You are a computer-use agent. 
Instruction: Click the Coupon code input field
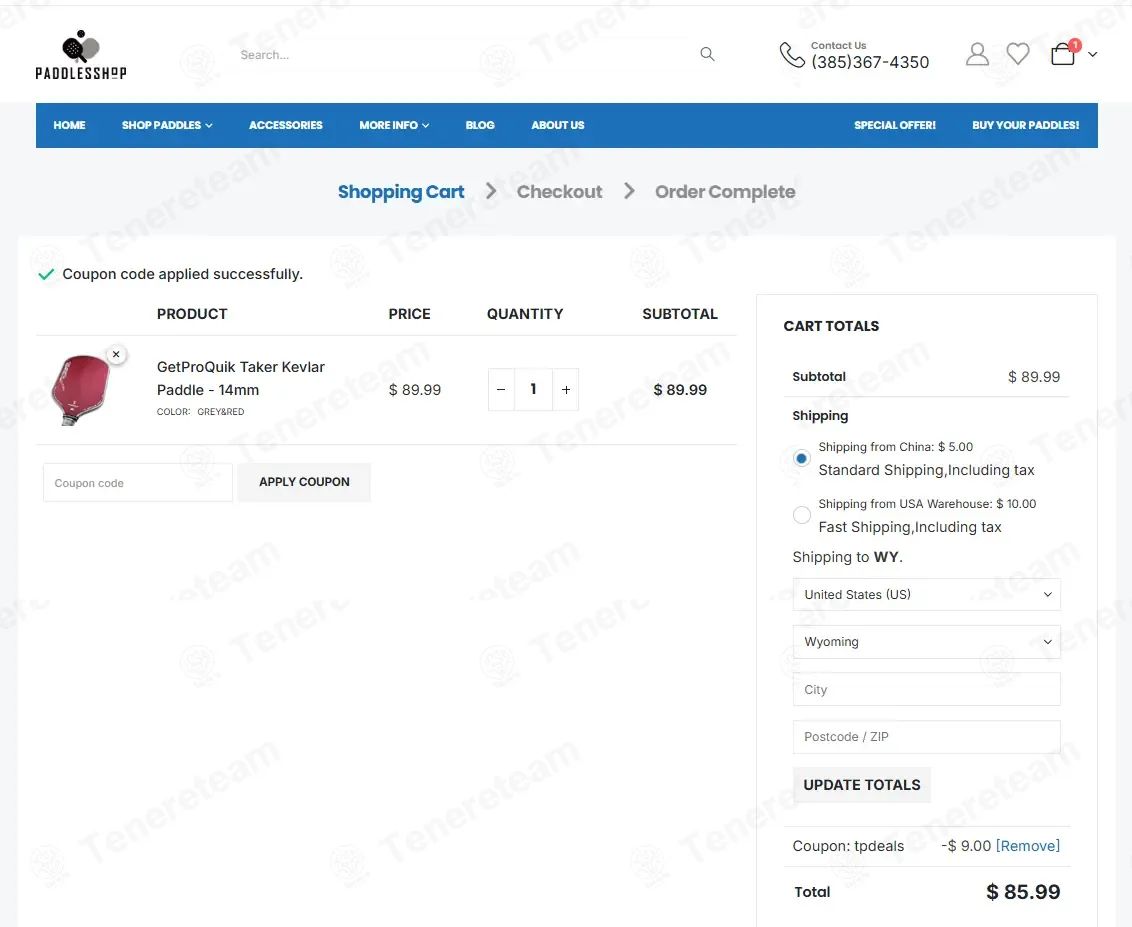click(138, 483)
